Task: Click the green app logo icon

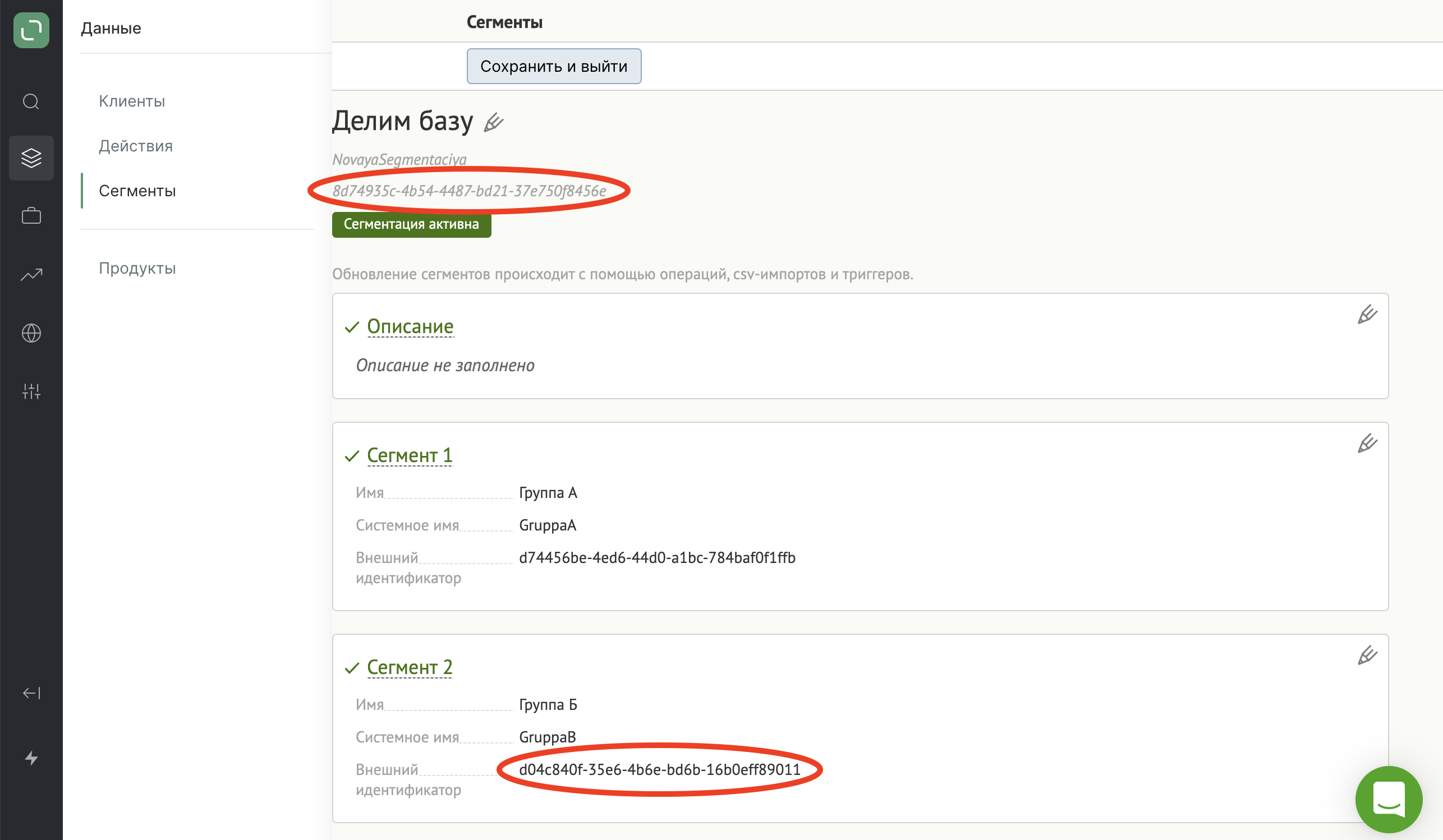Action: (31, 30)
